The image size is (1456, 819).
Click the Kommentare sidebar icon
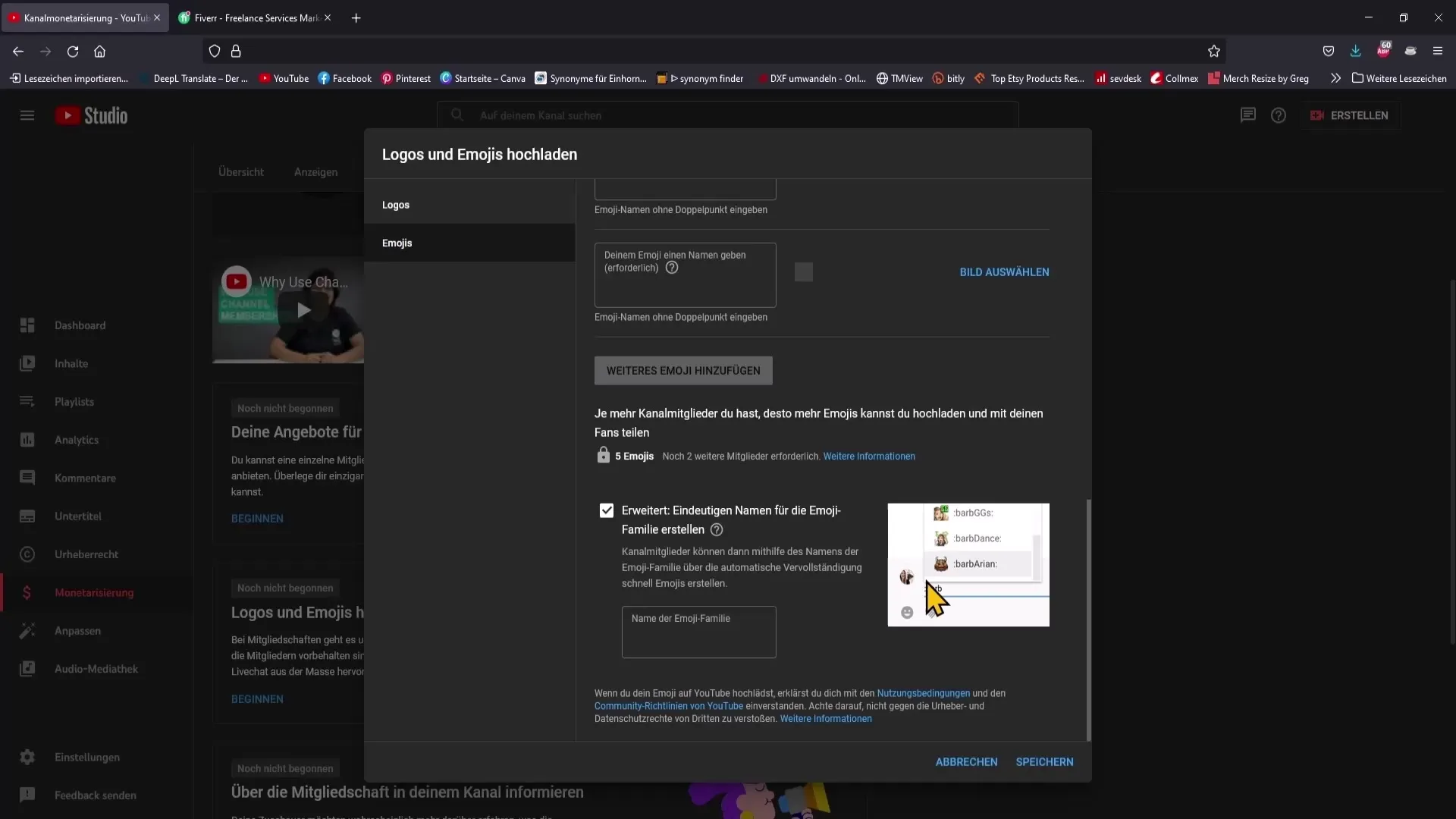(27, 477)
